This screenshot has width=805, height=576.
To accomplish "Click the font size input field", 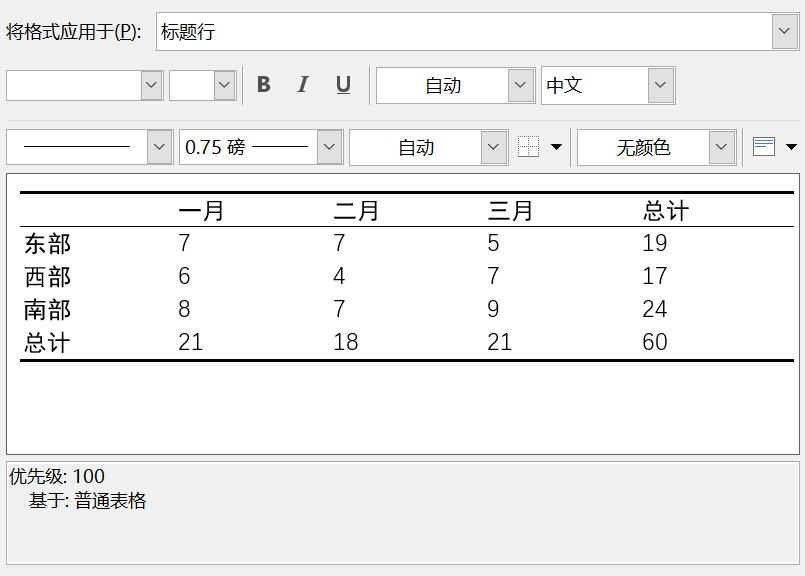I will 192,85.
